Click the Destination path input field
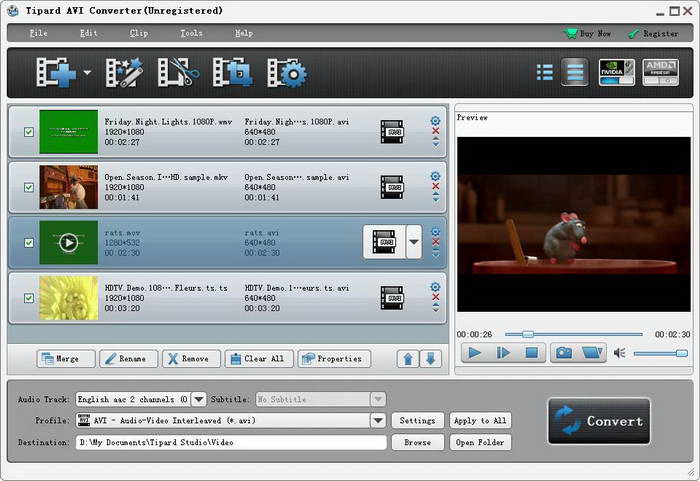Image resolution: width=700 pixels, height=481 pixels. (230, 442)
